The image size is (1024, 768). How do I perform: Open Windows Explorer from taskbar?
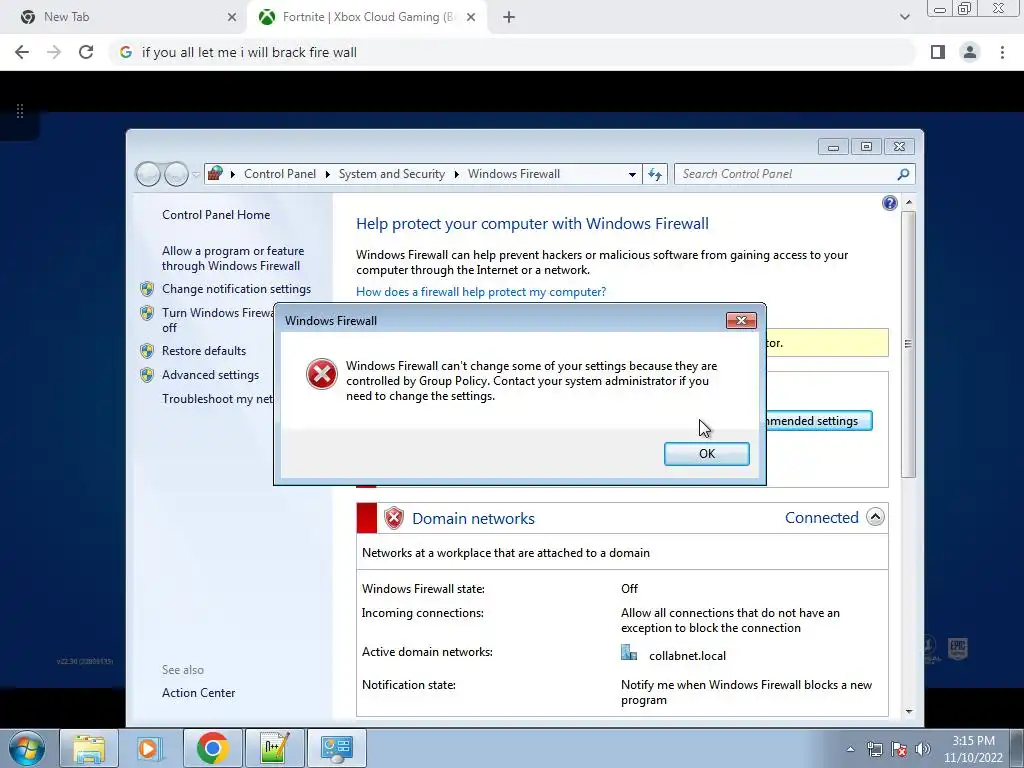click(x=89, y=748)
